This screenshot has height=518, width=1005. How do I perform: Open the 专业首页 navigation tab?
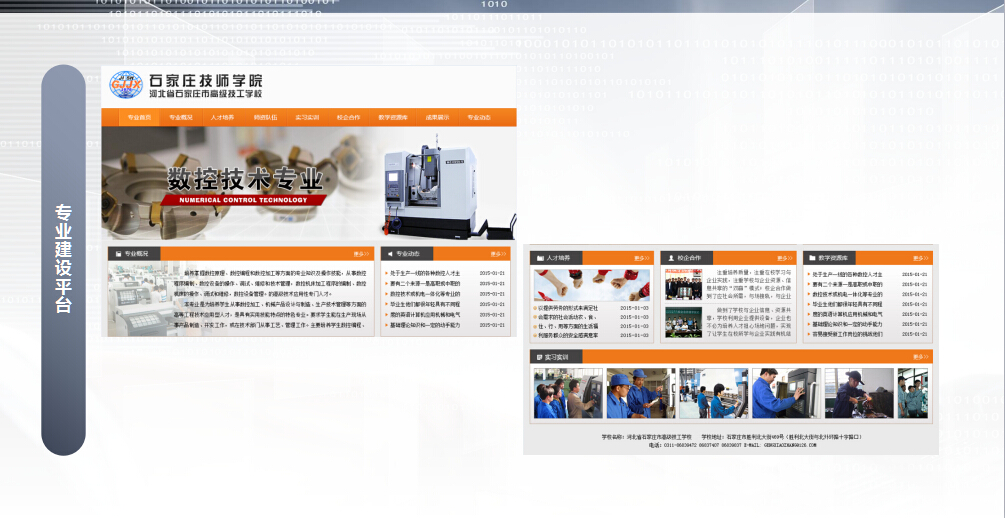(139, 118)
